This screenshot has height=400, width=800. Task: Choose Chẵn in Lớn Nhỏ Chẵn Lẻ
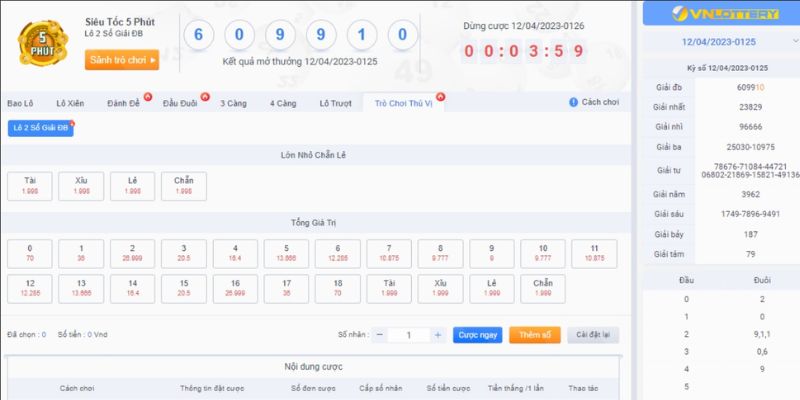[184, 186]
